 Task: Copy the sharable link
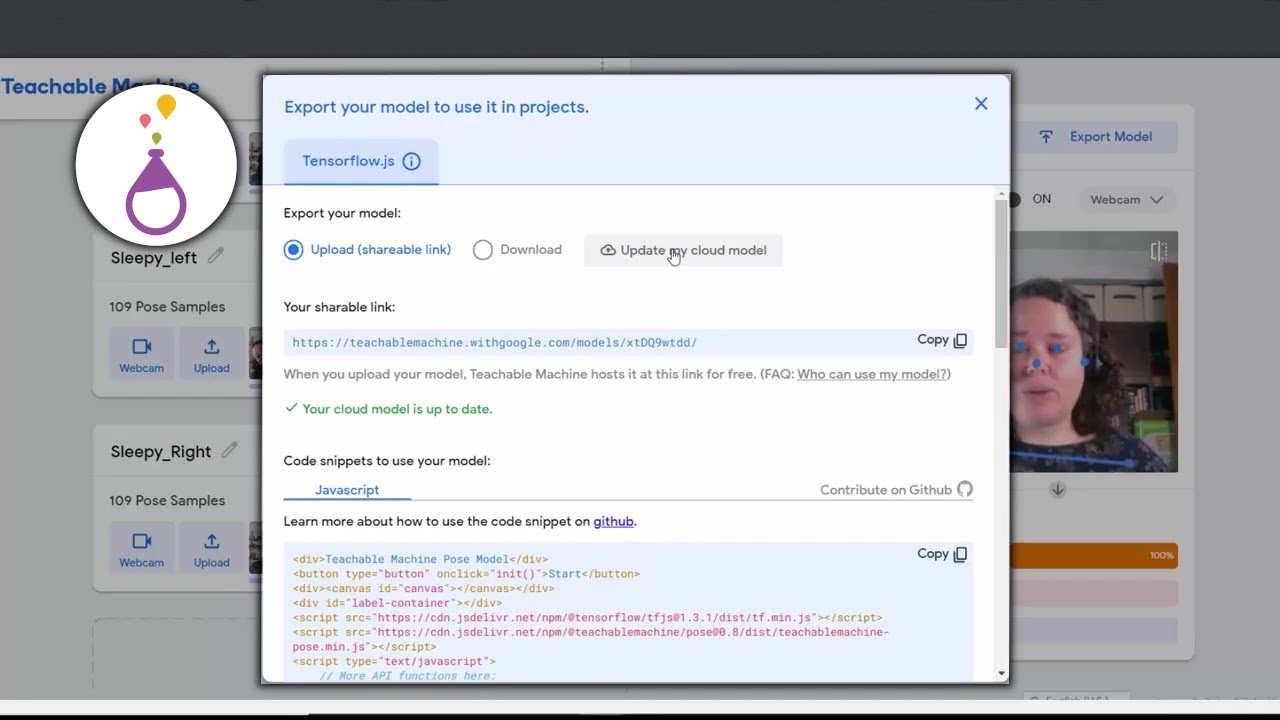click(942, 340)
